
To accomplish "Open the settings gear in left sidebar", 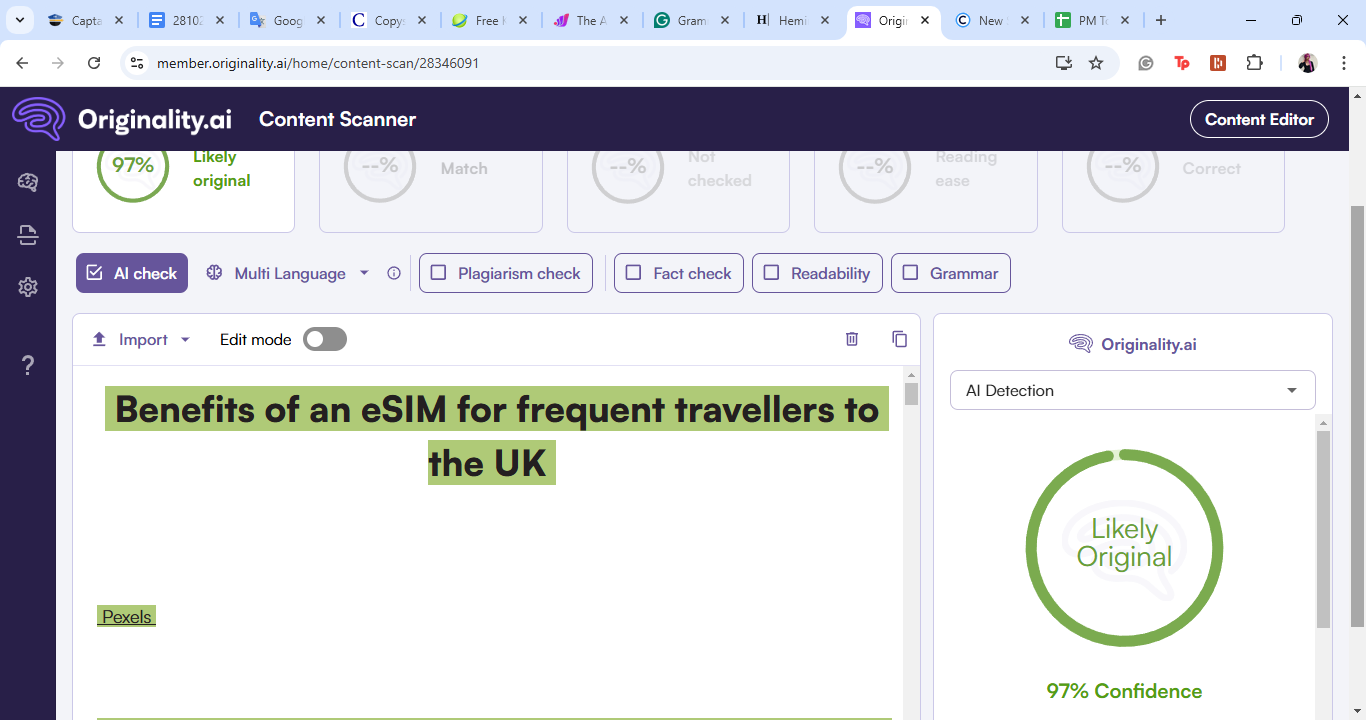I will 28,287.
